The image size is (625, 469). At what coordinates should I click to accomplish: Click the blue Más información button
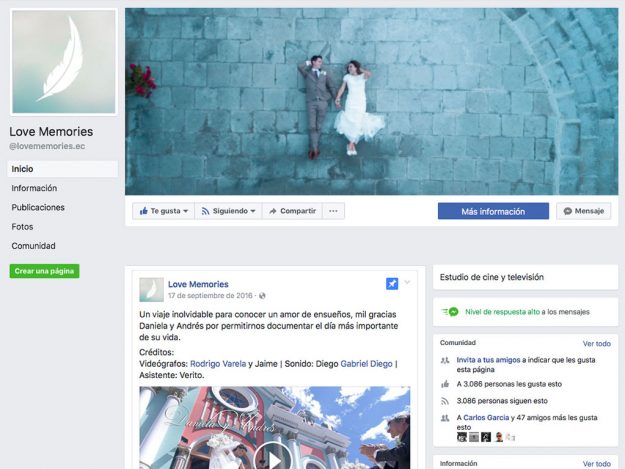(493, 211)
